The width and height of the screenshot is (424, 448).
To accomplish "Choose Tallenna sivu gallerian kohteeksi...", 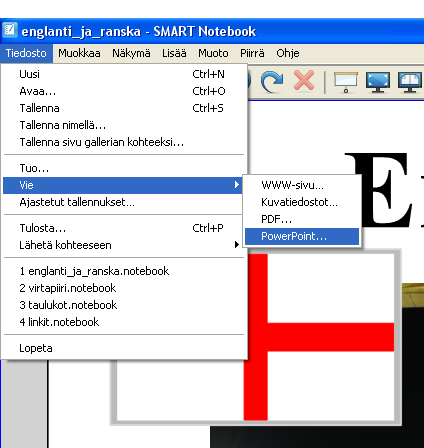I will (x=123, y=142).
